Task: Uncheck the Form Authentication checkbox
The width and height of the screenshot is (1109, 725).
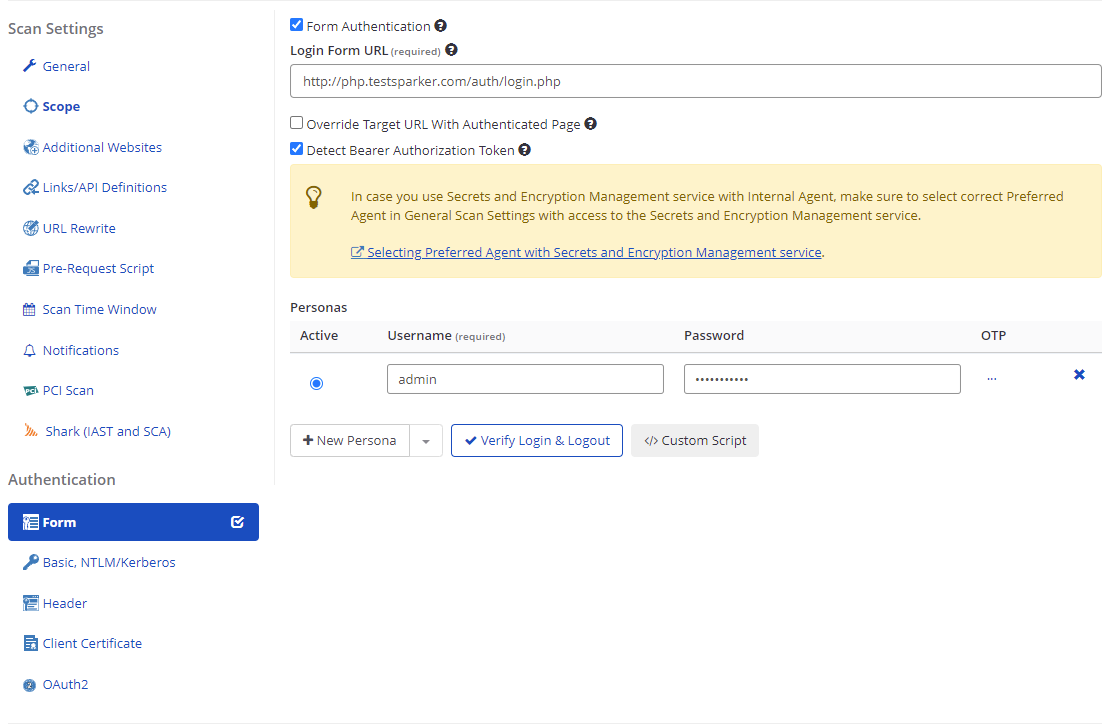Action: click(x=297, y=25)
